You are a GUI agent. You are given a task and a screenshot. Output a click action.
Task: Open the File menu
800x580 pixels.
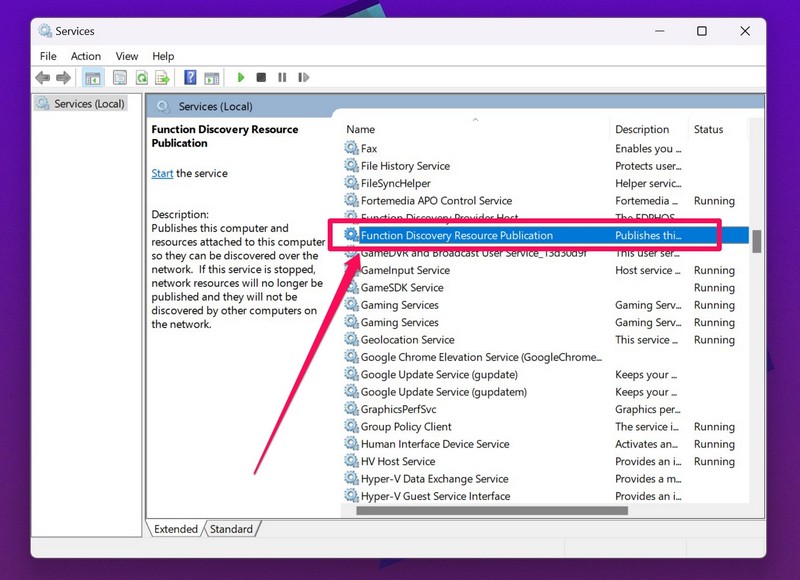(x=48, y=56)
